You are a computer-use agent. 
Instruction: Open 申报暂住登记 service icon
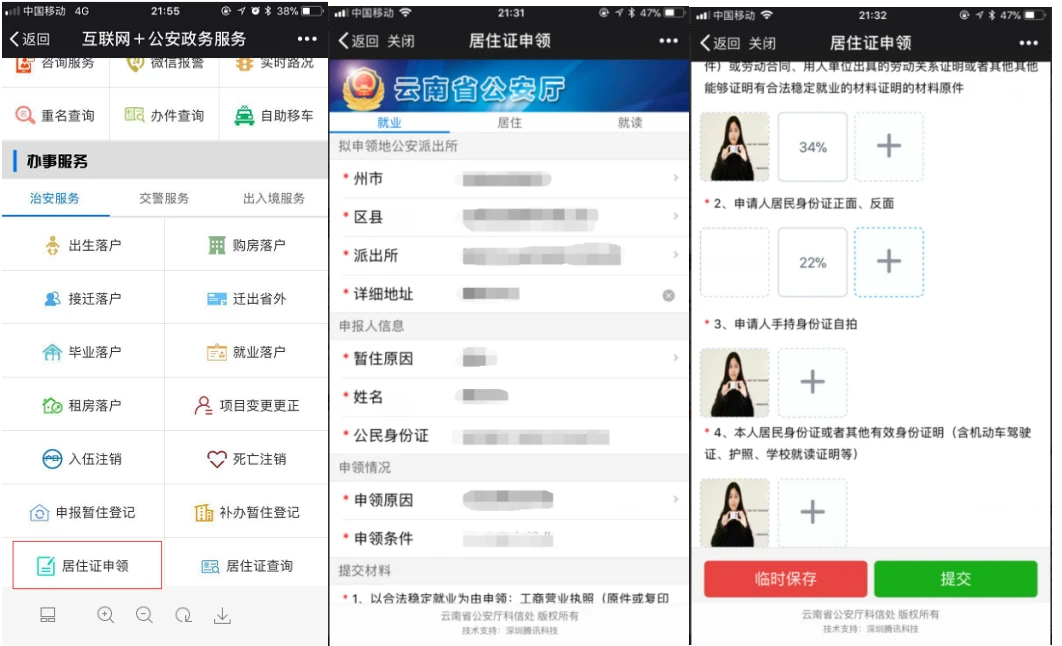pos(39,513)
